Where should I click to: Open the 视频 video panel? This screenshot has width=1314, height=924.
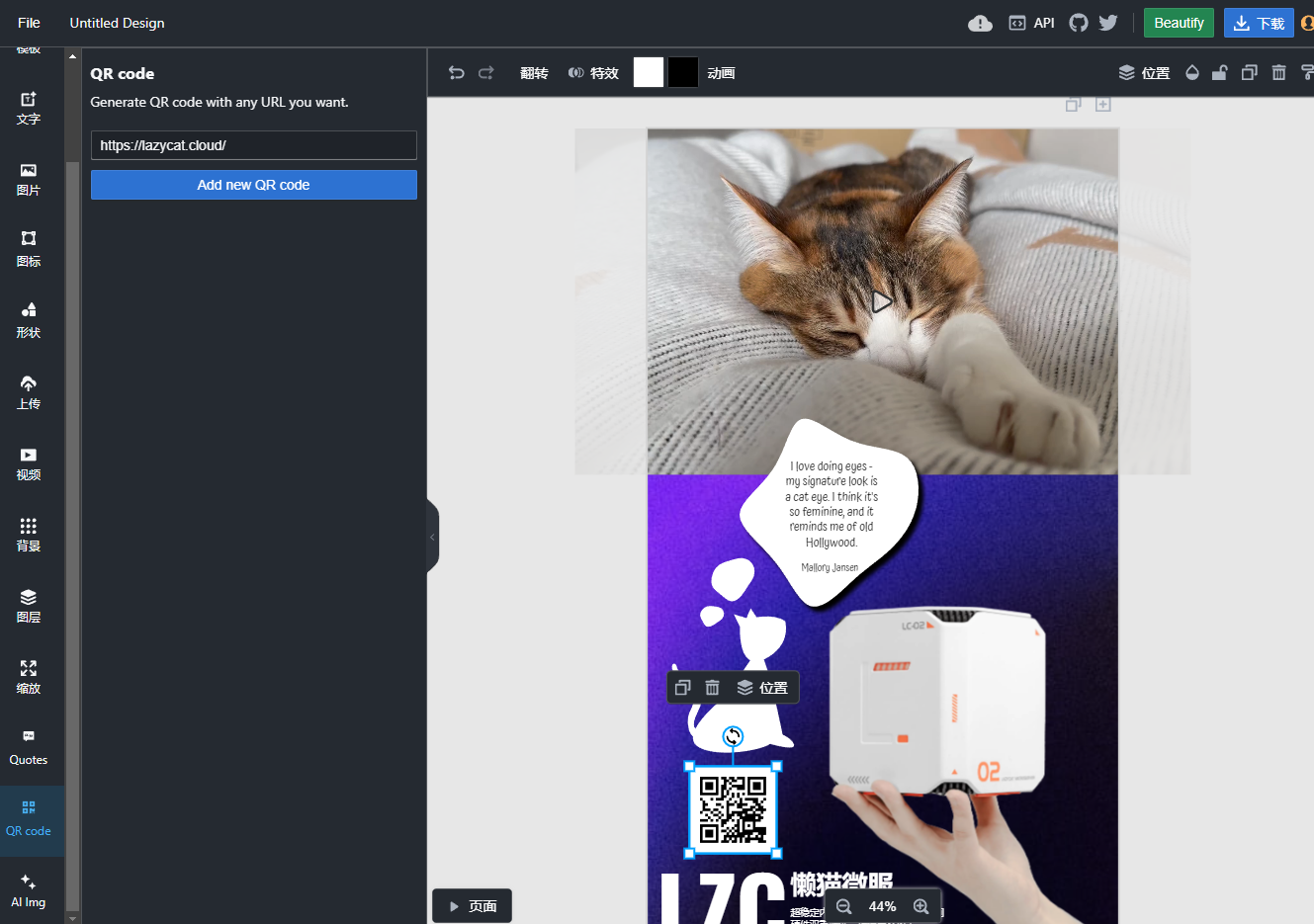click(x=29, y=463)
